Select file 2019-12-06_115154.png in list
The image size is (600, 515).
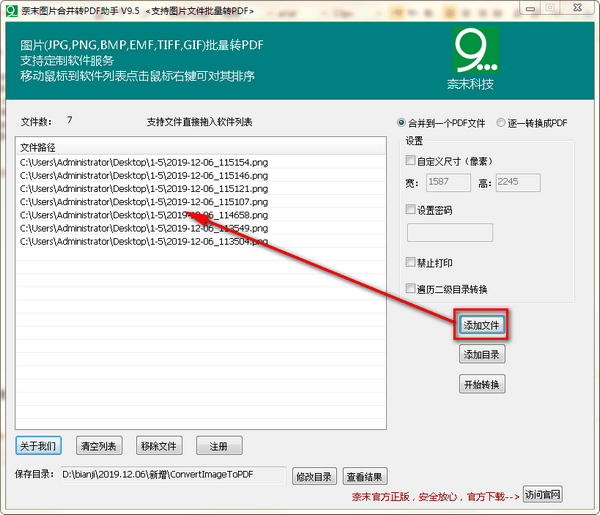tap(144, 162)
